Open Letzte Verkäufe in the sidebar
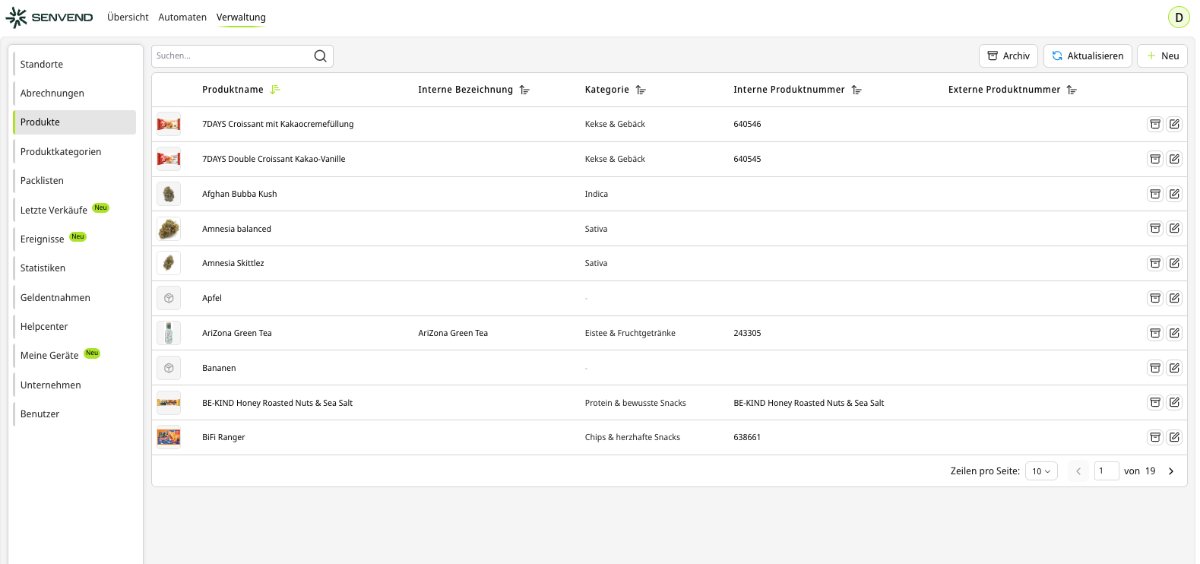The width and height of the screenshot is (1200, 564). [x=74, y=210]
